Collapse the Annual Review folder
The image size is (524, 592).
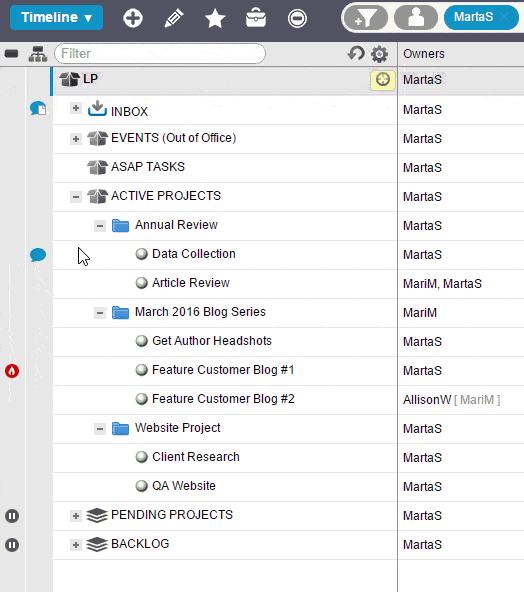(x=100, y=226)
